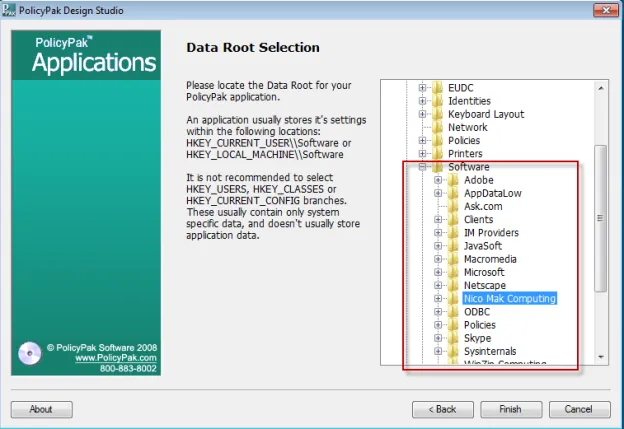
Task: Expand the Policies node under Software
Action: [438, 325]
